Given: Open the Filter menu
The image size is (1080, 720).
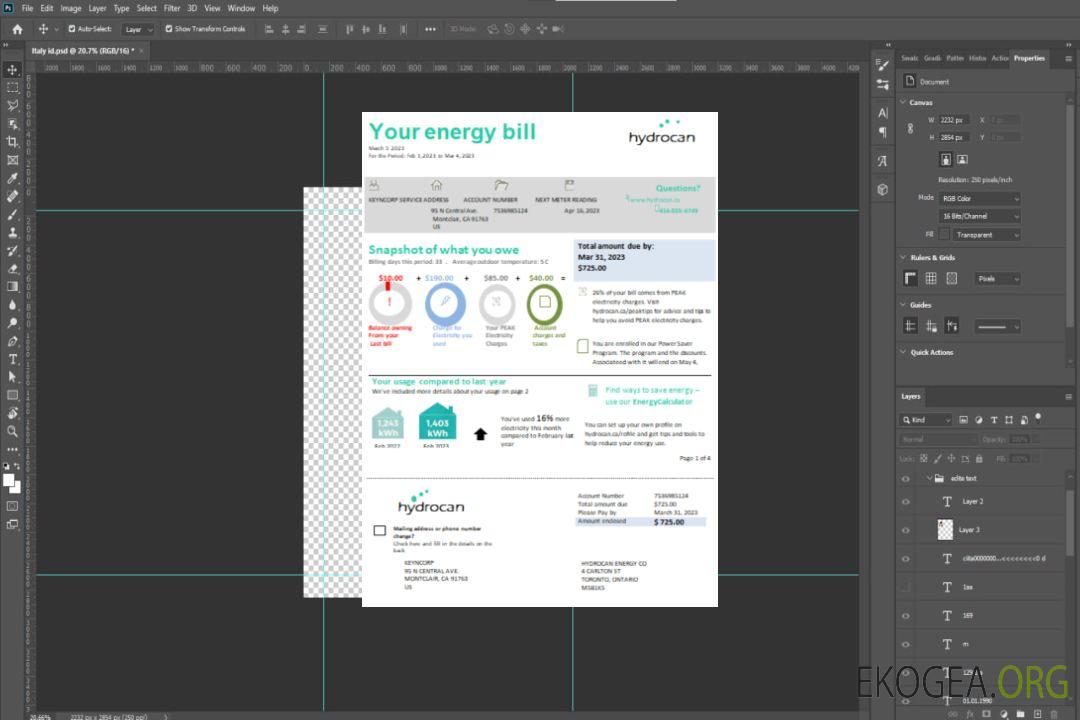Looking at the screenshot, I should pos(172,8).
